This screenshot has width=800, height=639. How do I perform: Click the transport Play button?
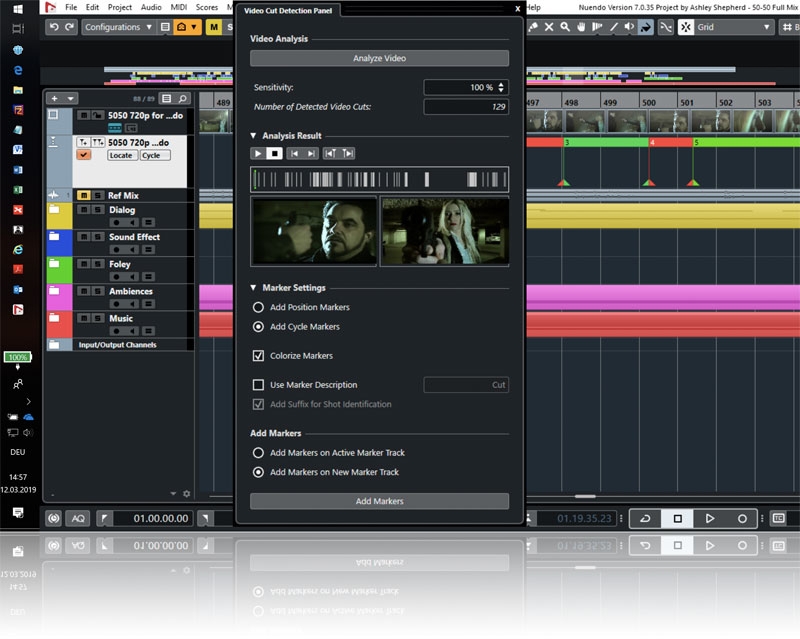[709, 518]
